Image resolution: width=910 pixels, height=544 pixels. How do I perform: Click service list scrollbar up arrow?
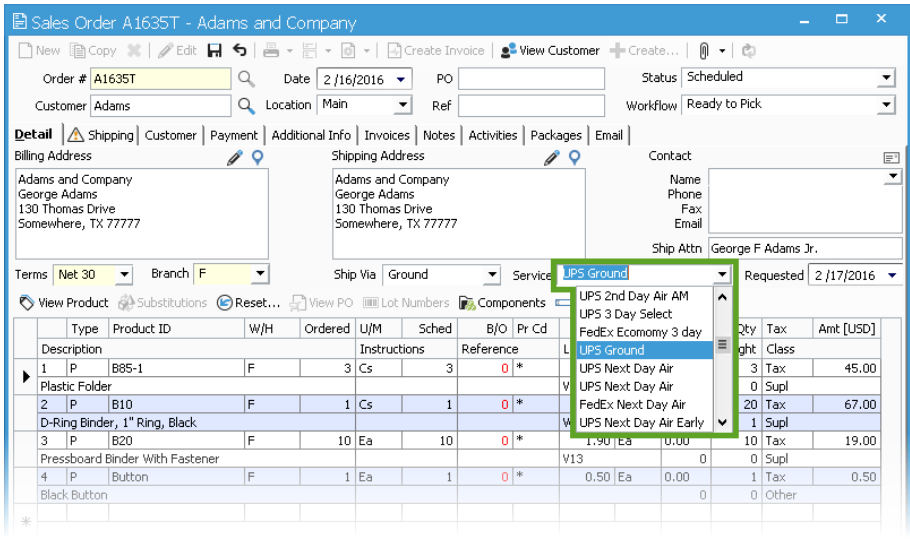click(723, 297)
